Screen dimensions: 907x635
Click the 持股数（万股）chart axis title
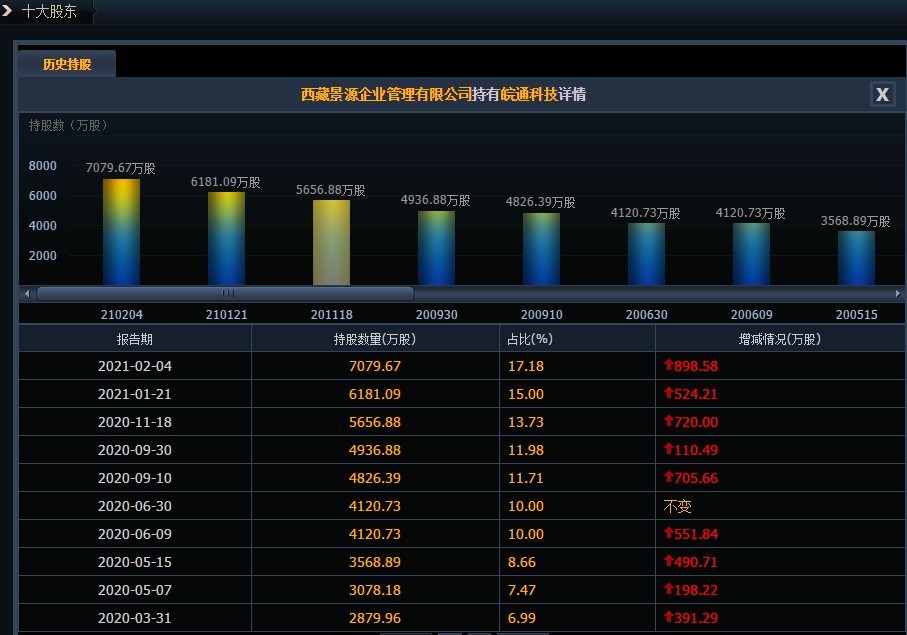click(68, 125)
